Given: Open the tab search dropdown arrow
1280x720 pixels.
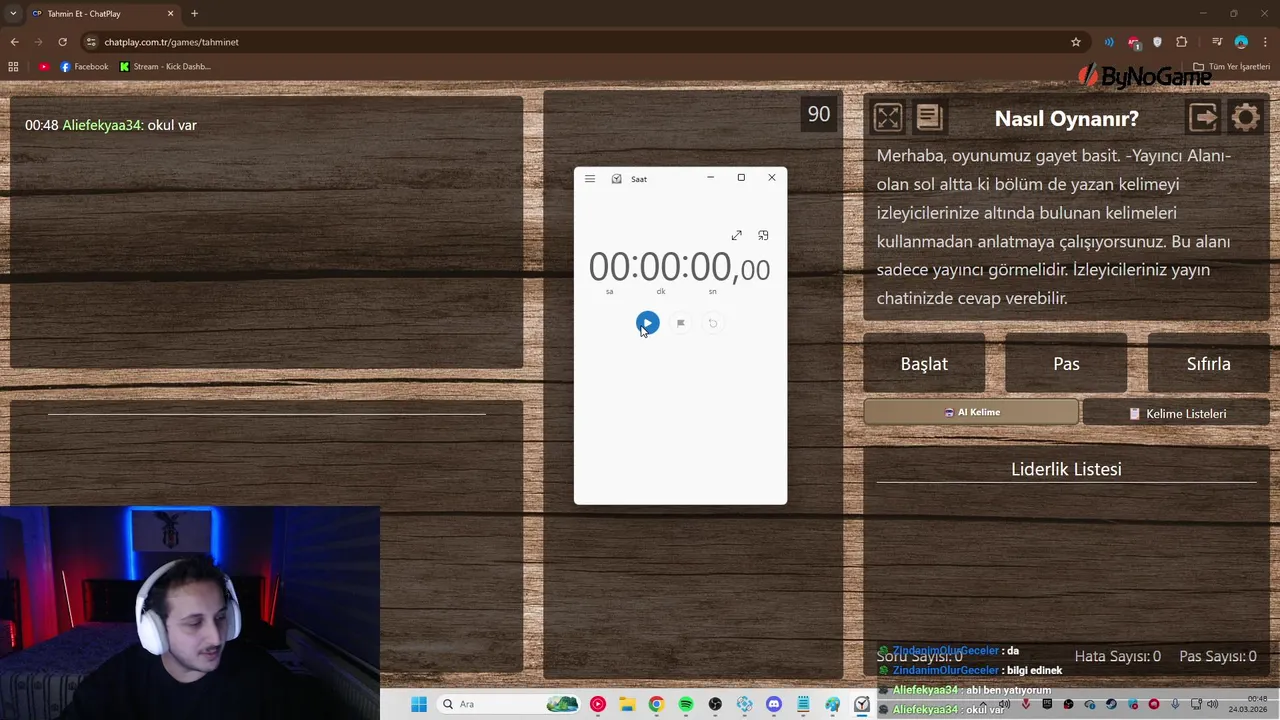Looking at the screenshot, I should tap(13, 14).
